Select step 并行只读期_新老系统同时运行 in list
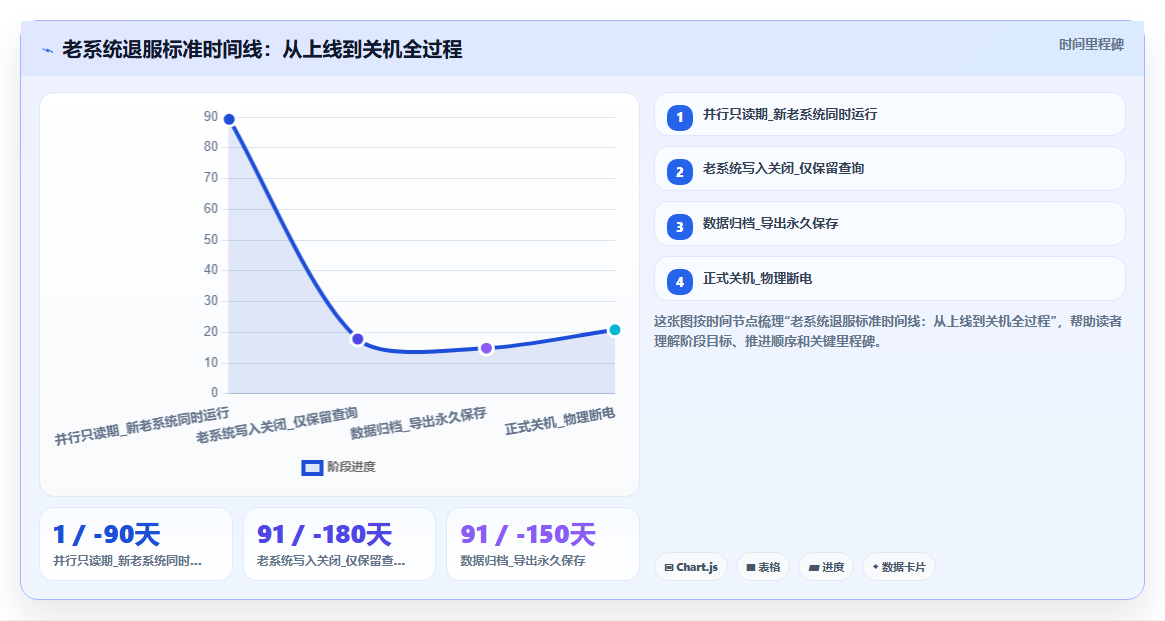Image resolution: width=1165 pixels, height=621 pixels. click(889, 114)
